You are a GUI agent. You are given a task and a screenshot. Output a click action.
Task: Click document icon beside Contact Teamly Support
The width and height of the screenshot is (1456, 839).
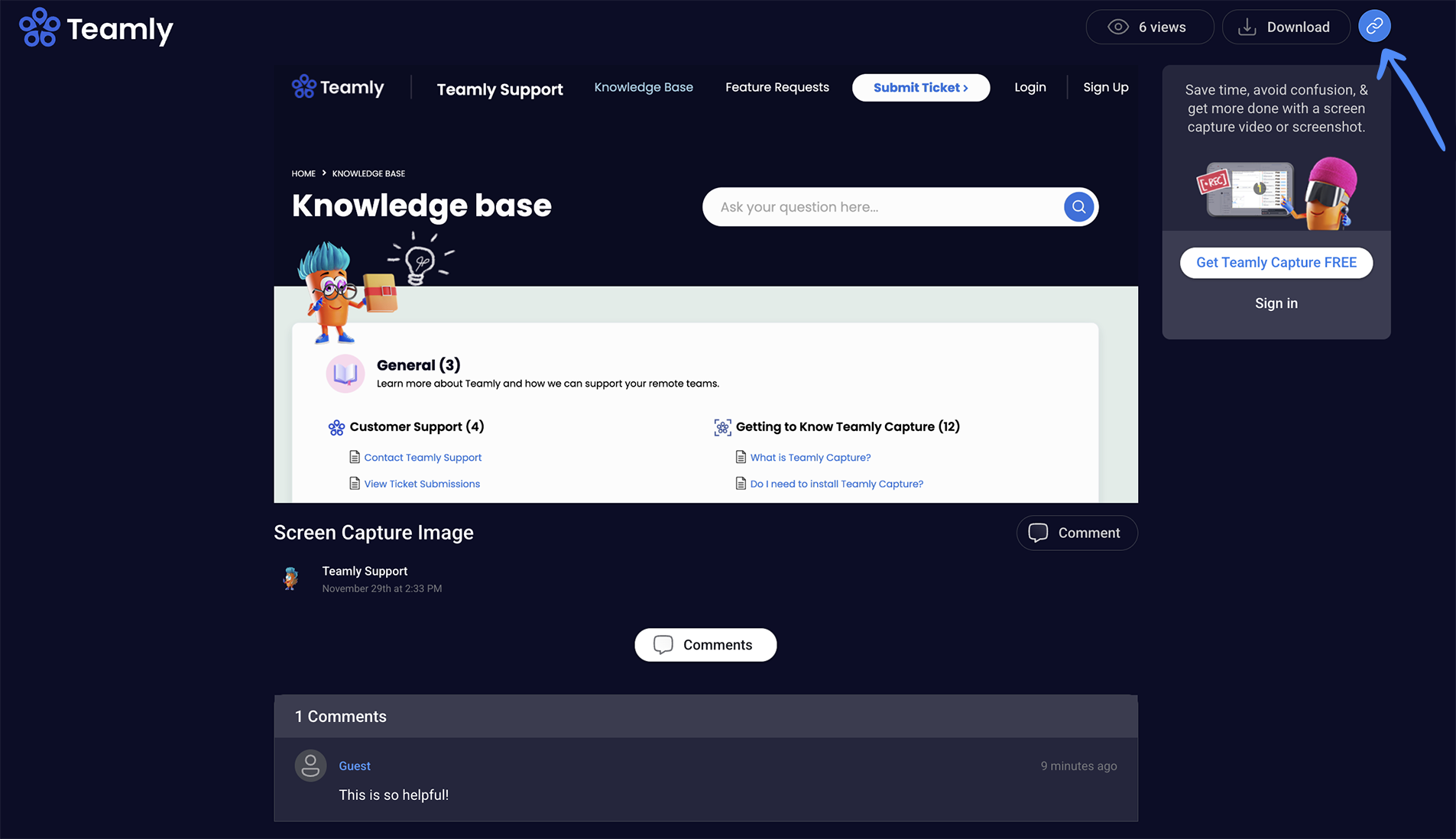point(355,457)
